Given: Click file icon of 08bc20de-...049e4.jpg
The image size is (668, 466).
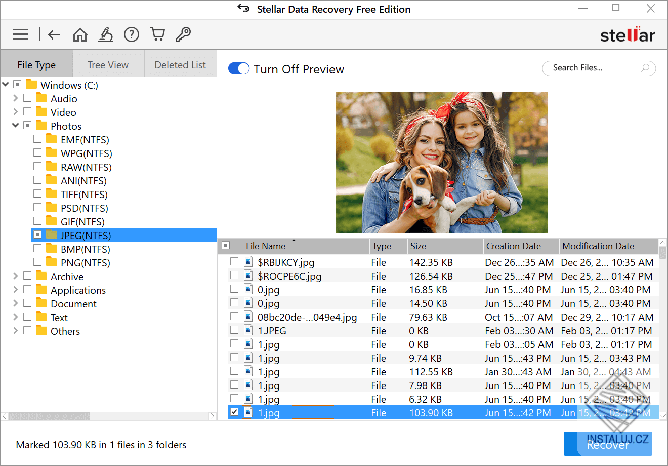Looking at the screenshot, I should pyautogui.click(x=248, y=317).
